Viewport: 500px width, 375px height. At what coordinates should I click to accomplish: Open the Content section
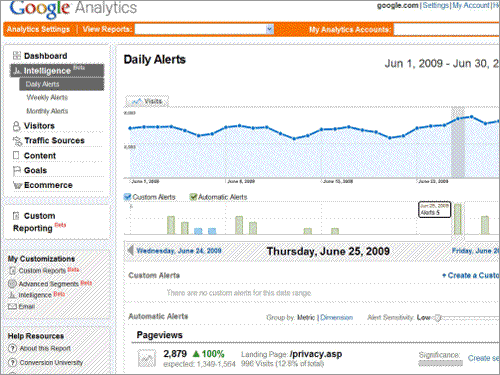click(x=40, y=156)
